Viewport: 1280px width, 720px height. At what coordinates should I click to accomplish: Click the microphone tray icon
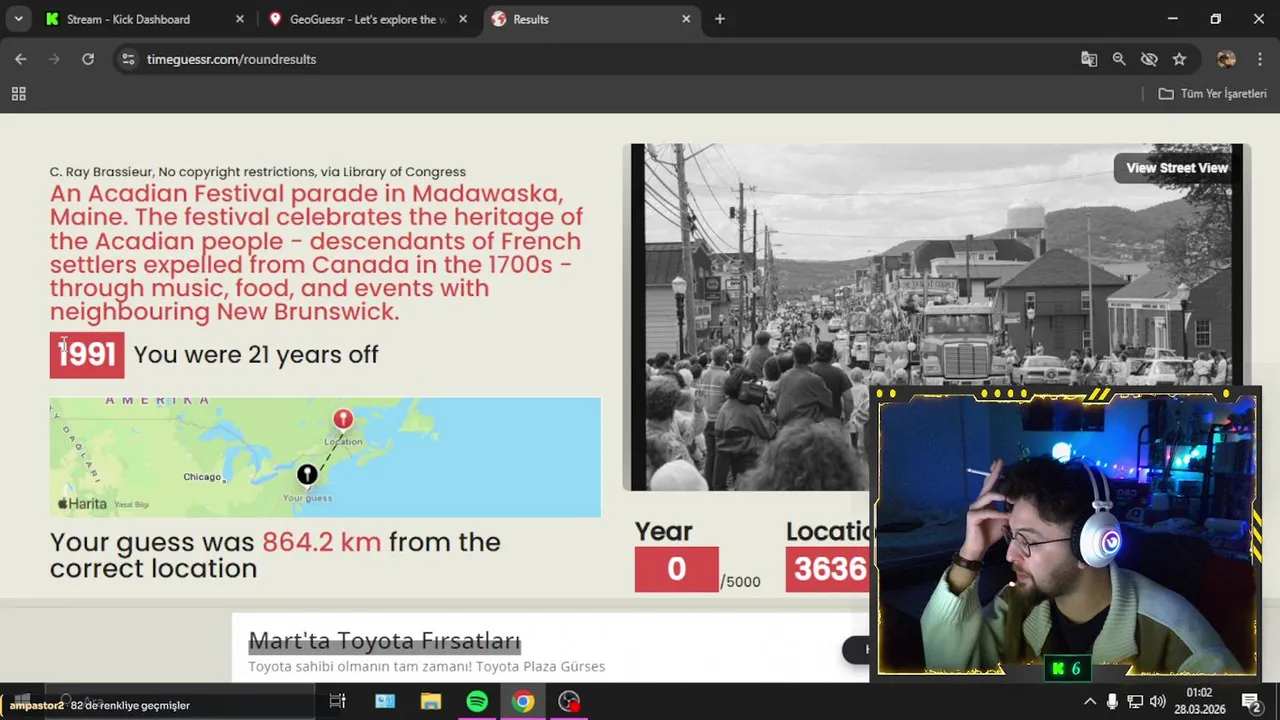pos(1113,701)
